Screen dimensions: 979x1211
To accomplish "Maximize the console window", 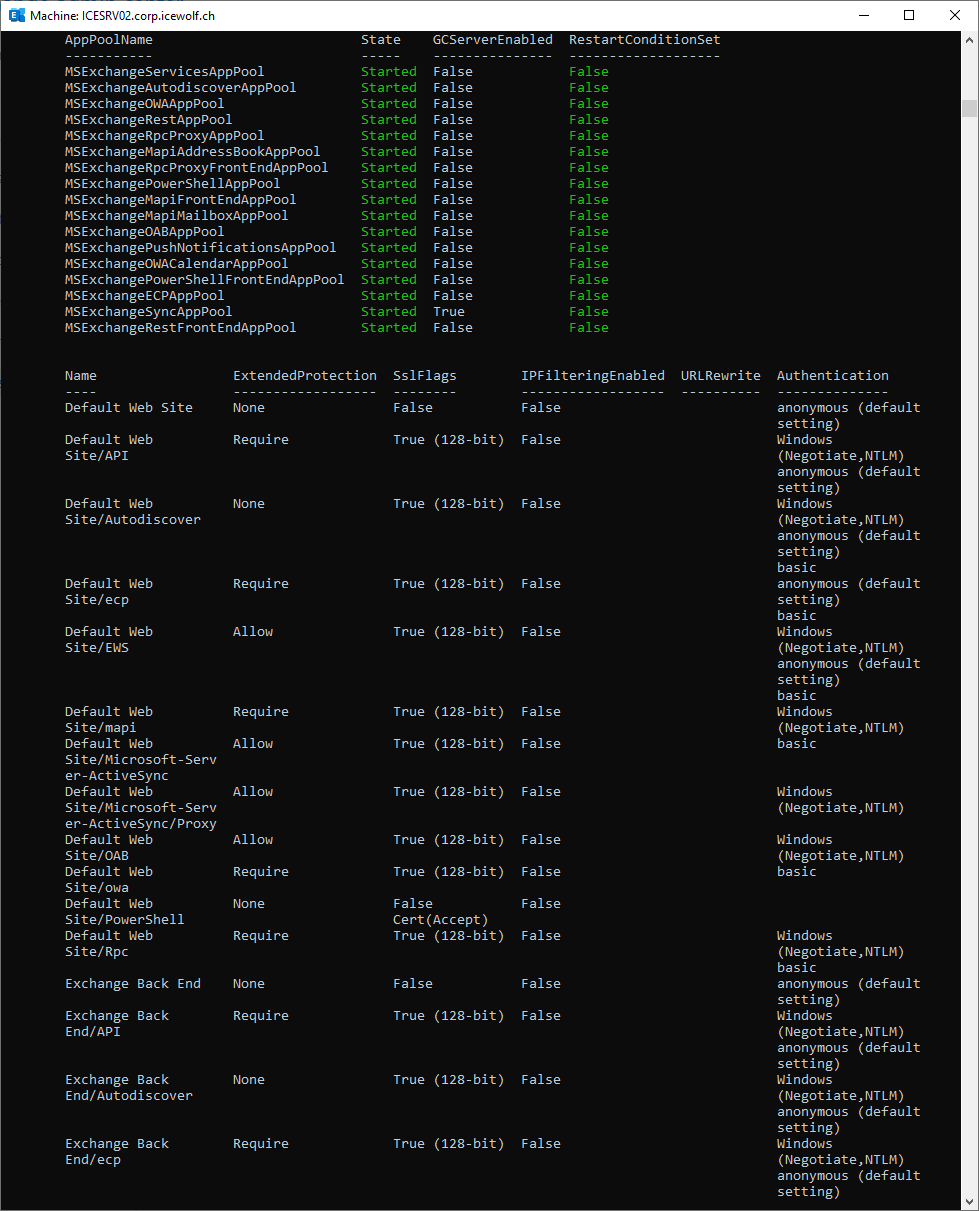I will click(908, 15).
